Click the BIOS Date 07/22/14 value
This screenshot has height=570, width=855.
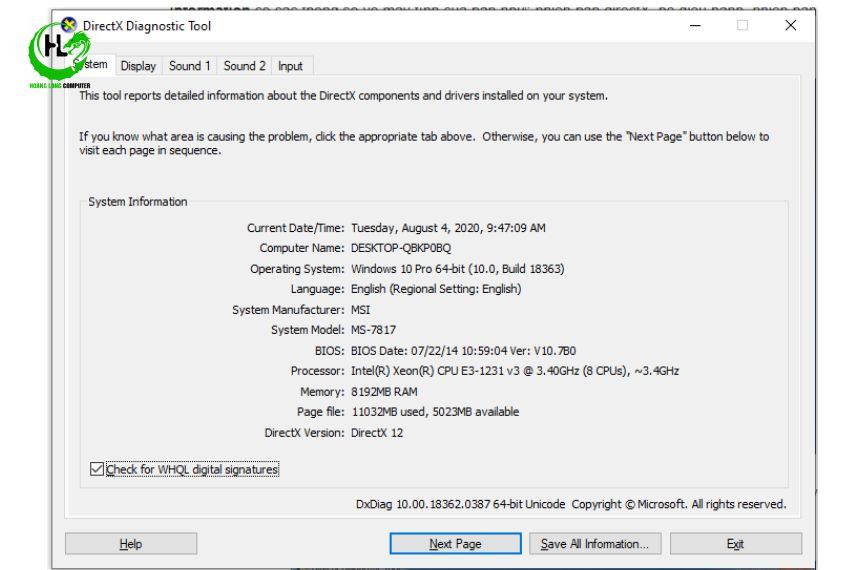coord(463,351)
